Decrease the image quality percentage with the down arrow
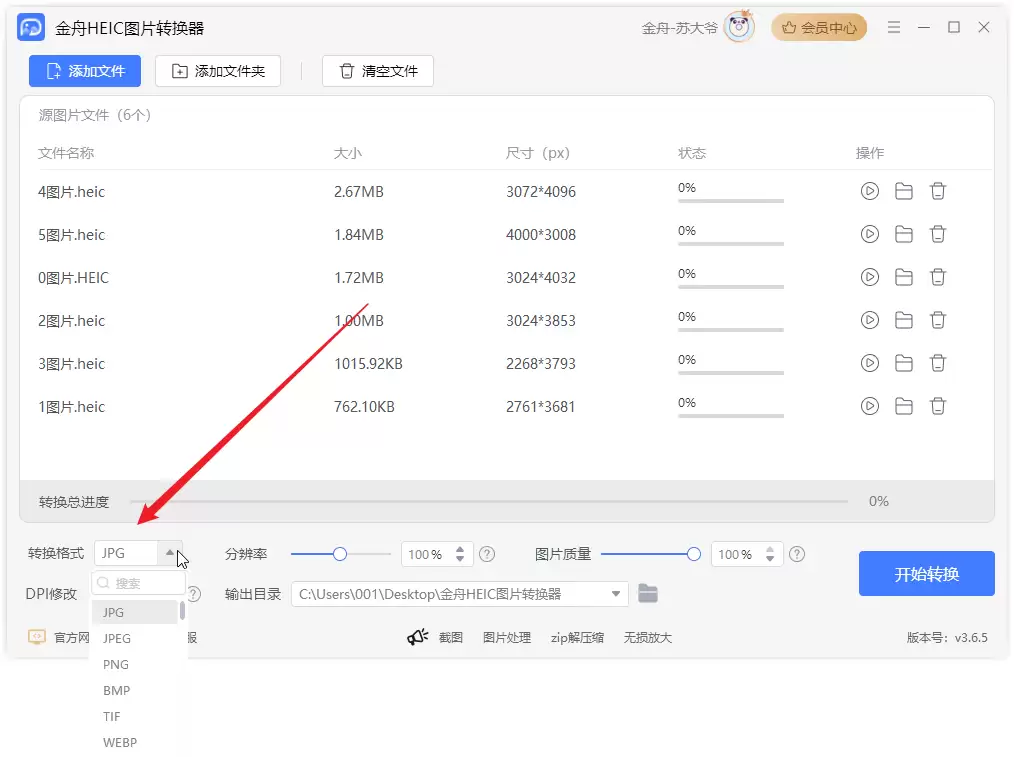Viewport: 1014px width, 757px height. pyautogui.click(x=770, y=559)
